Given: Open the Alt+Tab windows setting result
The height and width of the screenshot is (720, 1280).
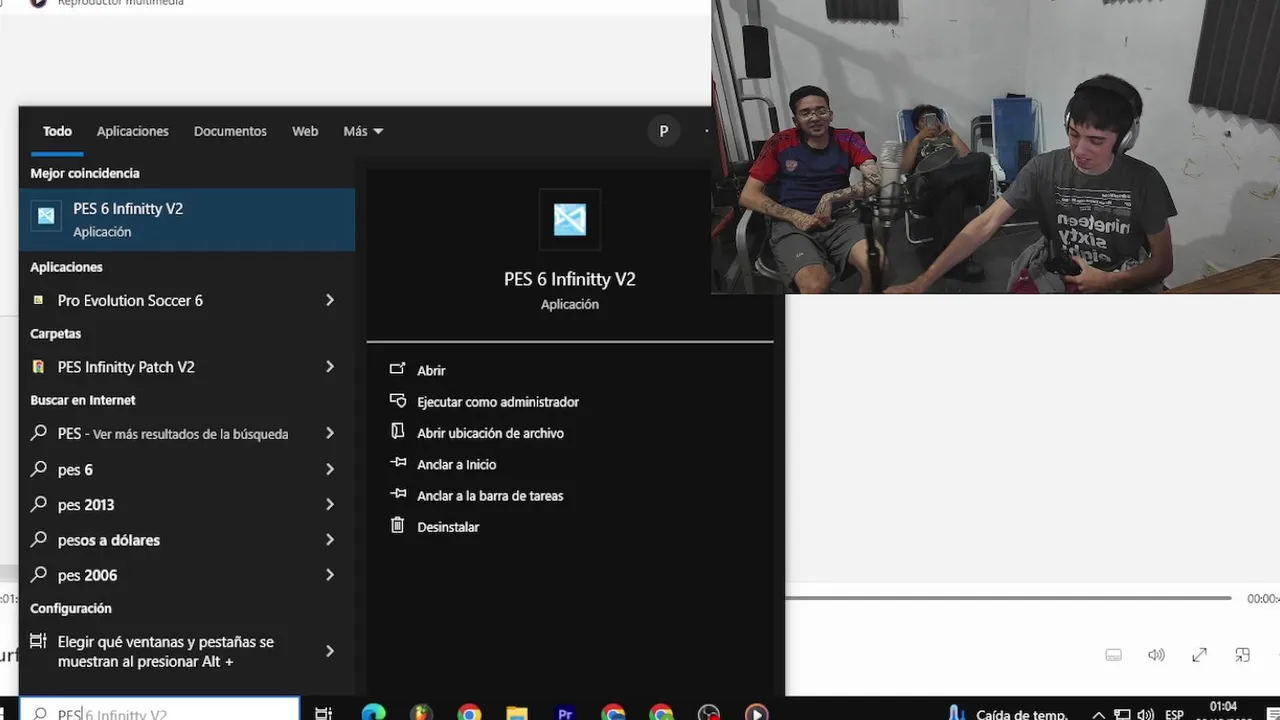Looking at the screenshot, I should pyautogui.click(x=167, y=651).
